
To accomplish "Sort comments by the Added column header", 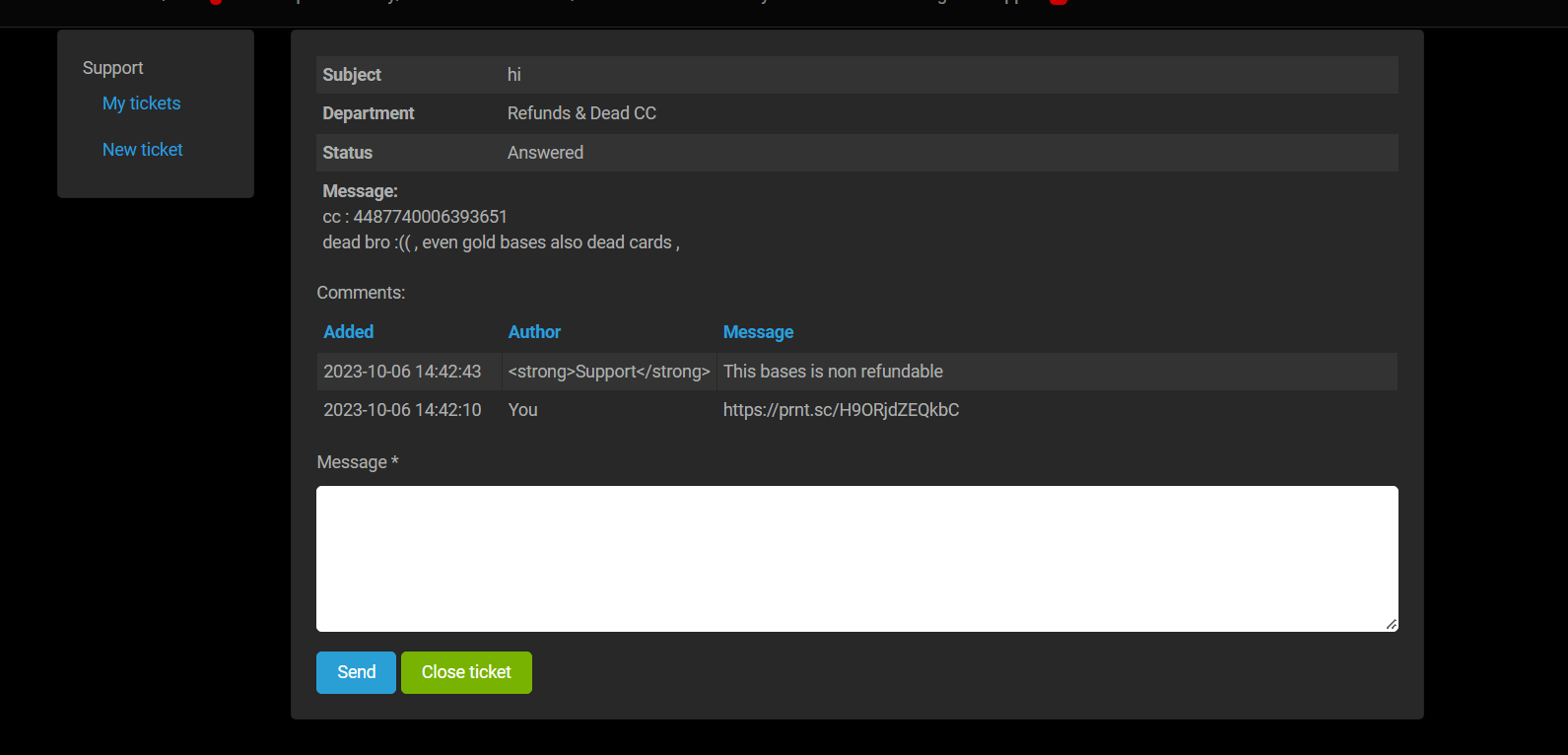I will (349, 332).
